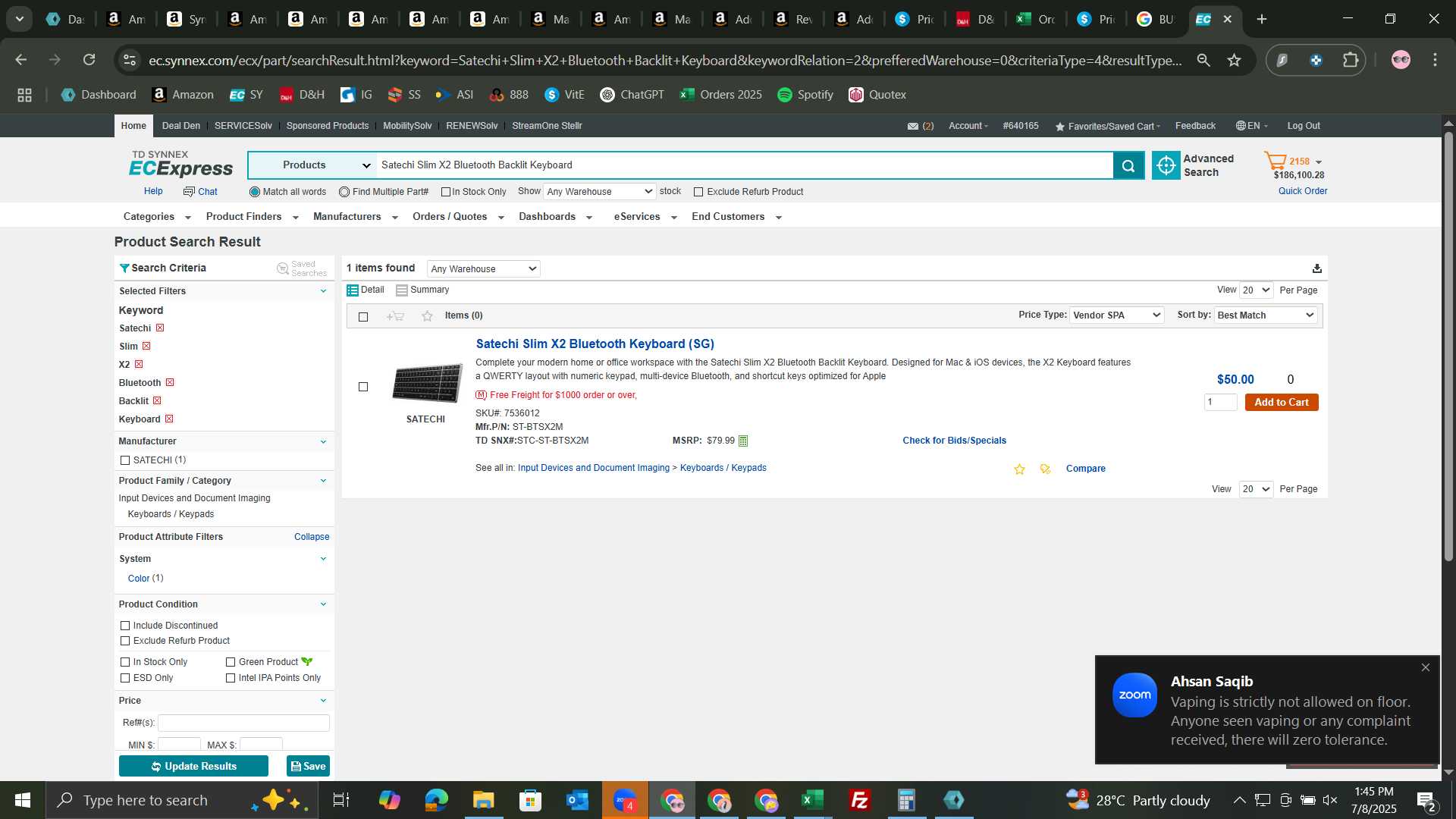Open Saved Searches icon
This screenshot has width=1456, height=819.
tap(283, 268)
